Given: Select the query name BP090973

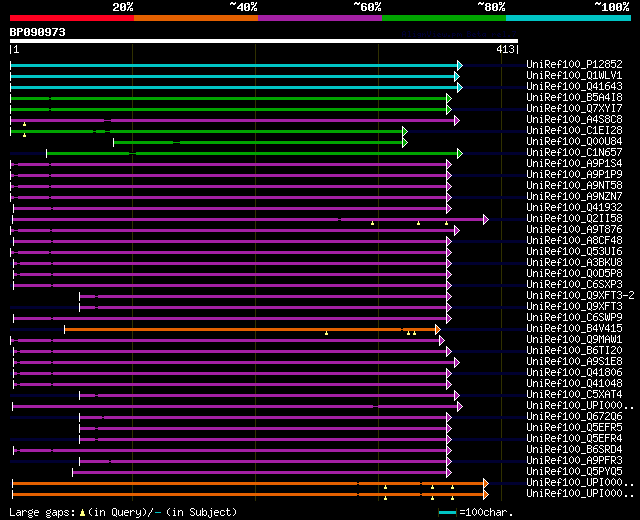Looking at the screenshot, I should [x=38, y=32].
